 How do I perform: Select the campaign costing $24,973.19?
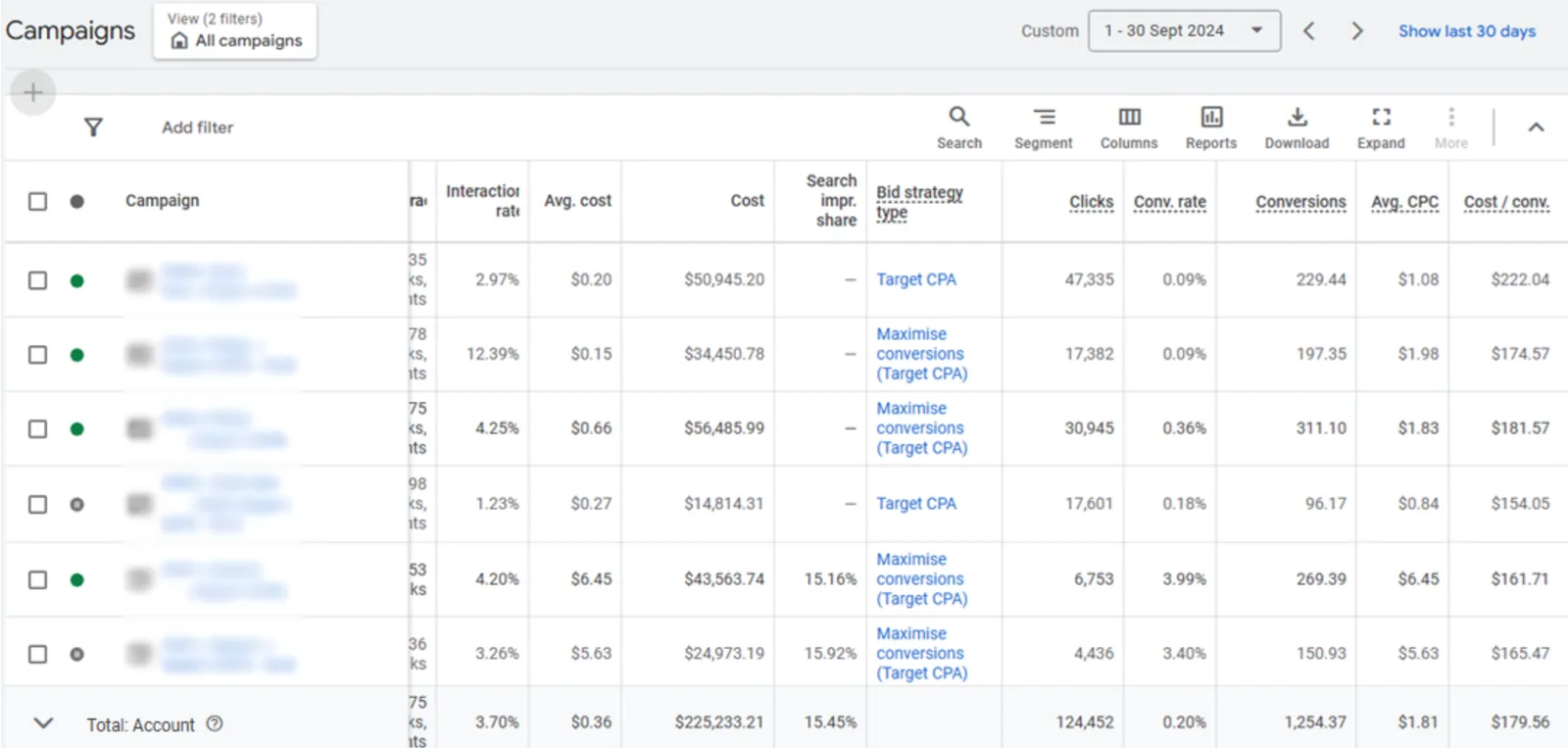click(37, 654)
